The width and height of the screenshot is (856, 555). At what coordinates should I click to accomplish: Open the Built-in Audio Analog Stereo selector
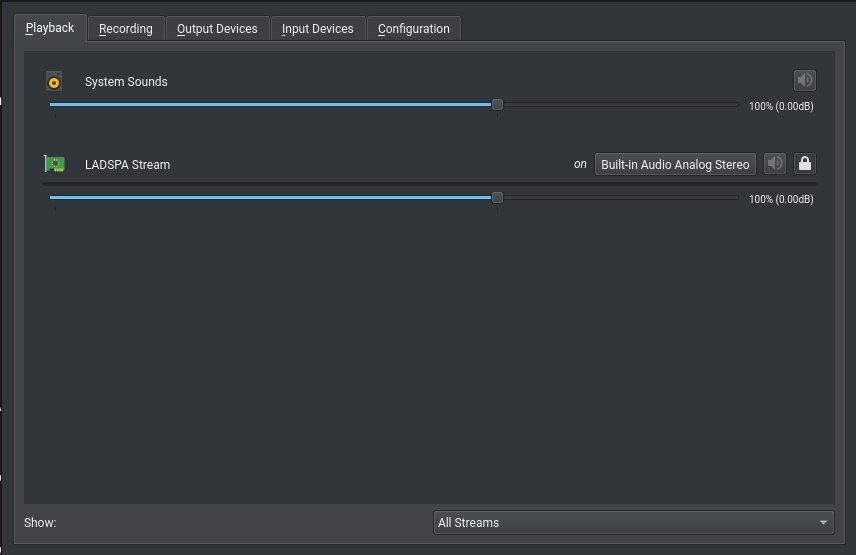[x=675, y=164]
